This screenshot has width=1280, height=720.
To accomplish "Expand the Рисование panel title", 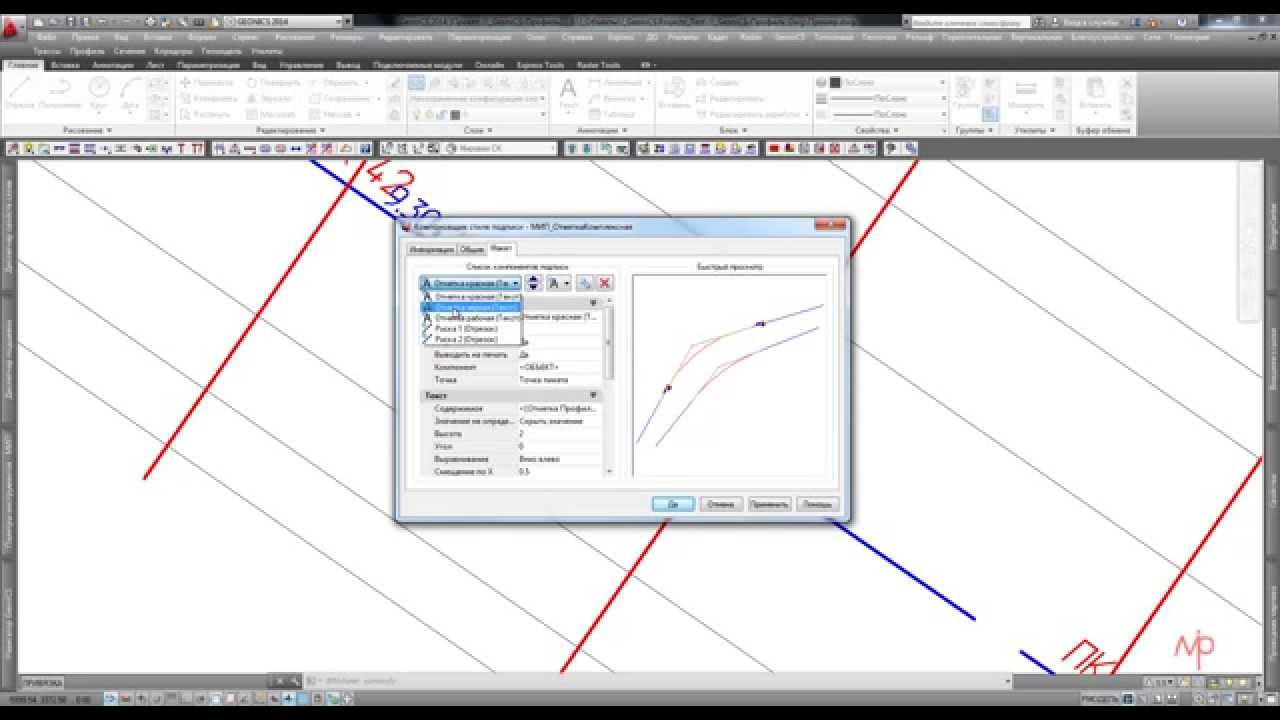I will coord(87,130).
